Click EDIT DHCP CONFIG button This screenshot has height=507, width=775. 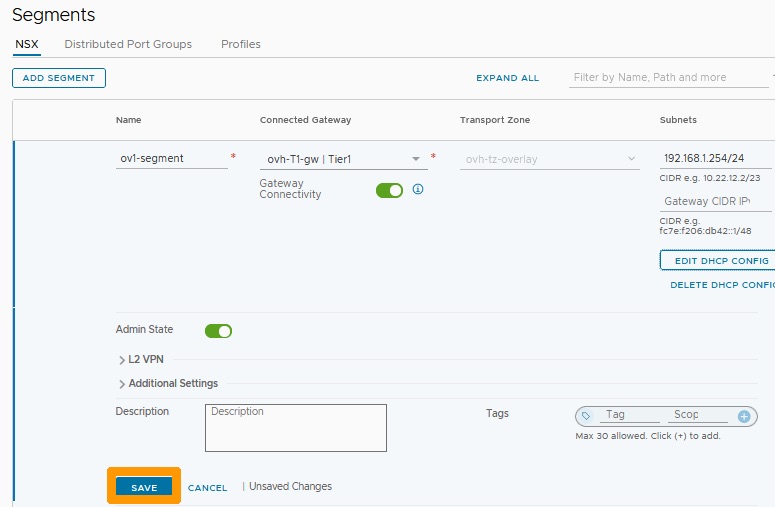(x=718, y=260)
